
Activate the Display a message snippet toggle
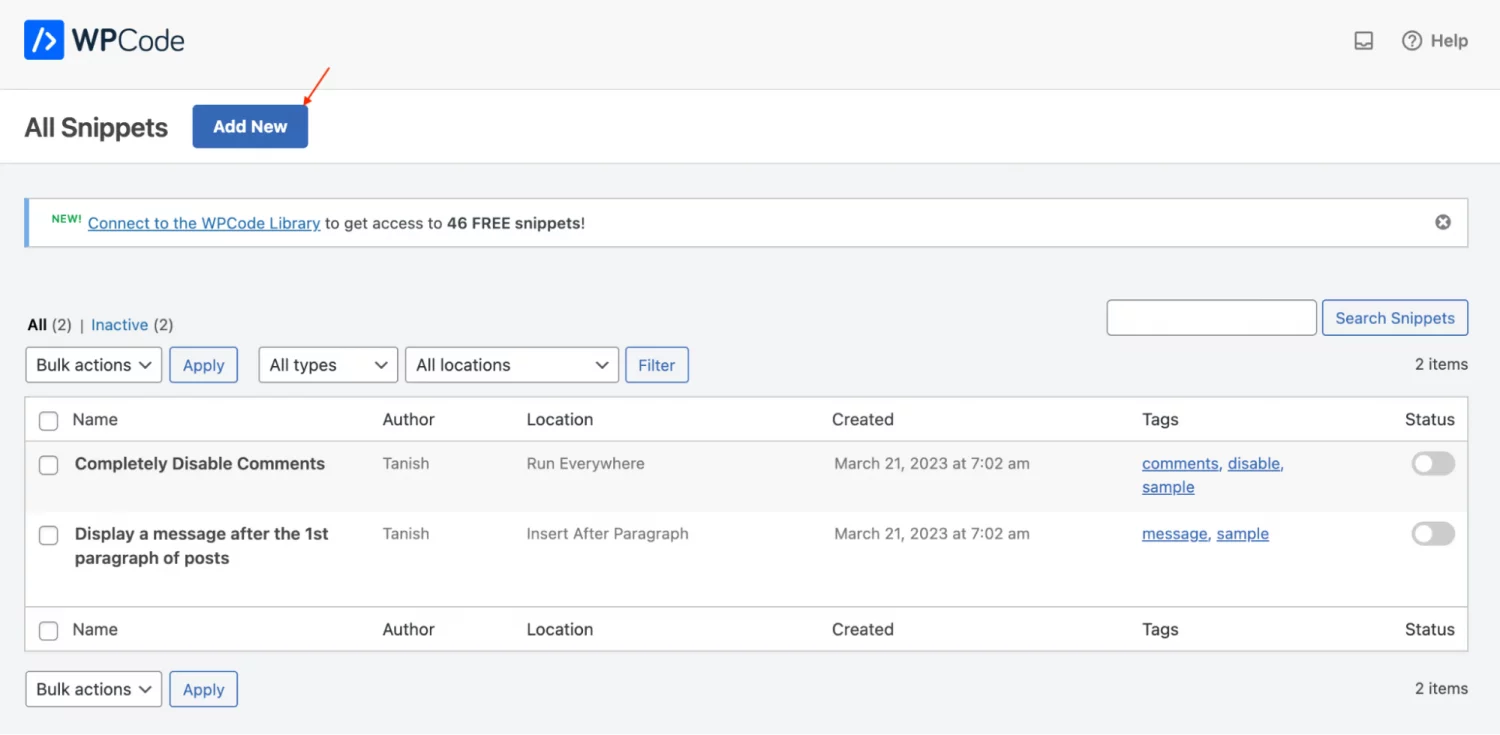click(1433, 534)
